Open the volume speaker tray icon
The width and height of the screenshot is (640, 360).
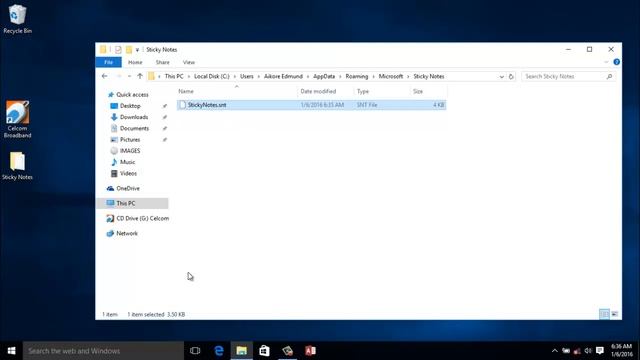tap(588, 351)
